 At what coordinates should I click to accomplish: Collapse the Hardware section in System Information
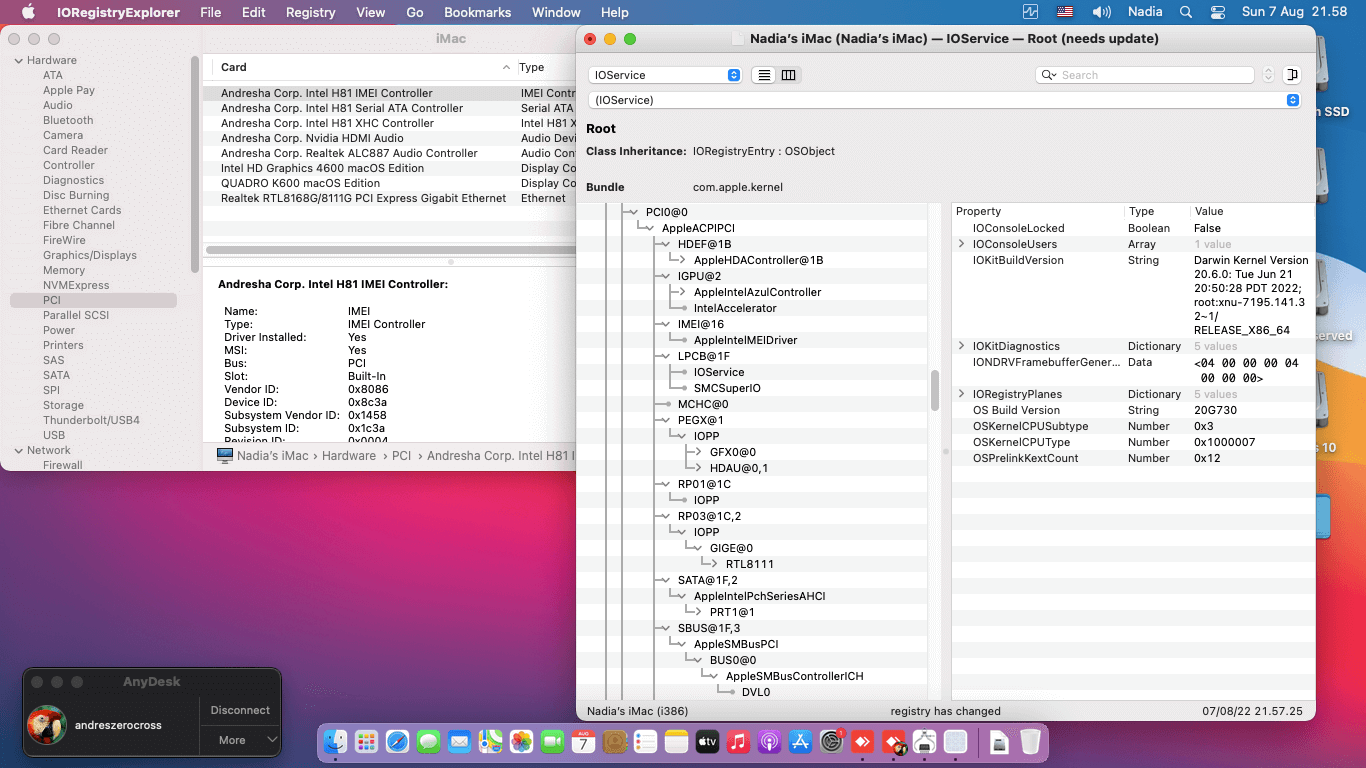click(18, 60)
